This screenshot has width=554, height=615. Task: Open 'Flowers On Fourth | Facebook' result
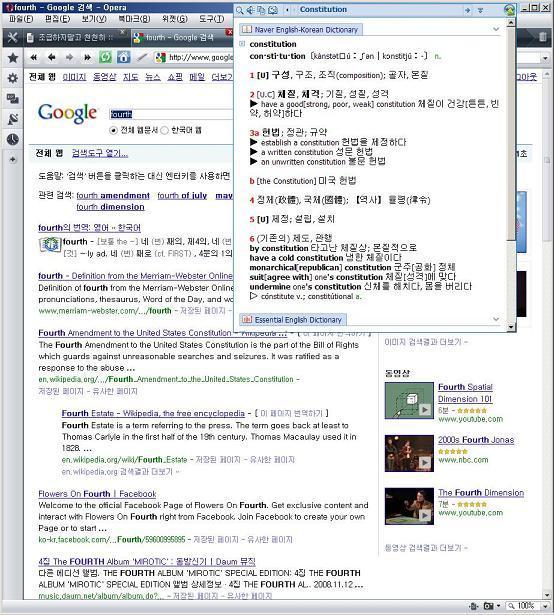coord(97,494)
